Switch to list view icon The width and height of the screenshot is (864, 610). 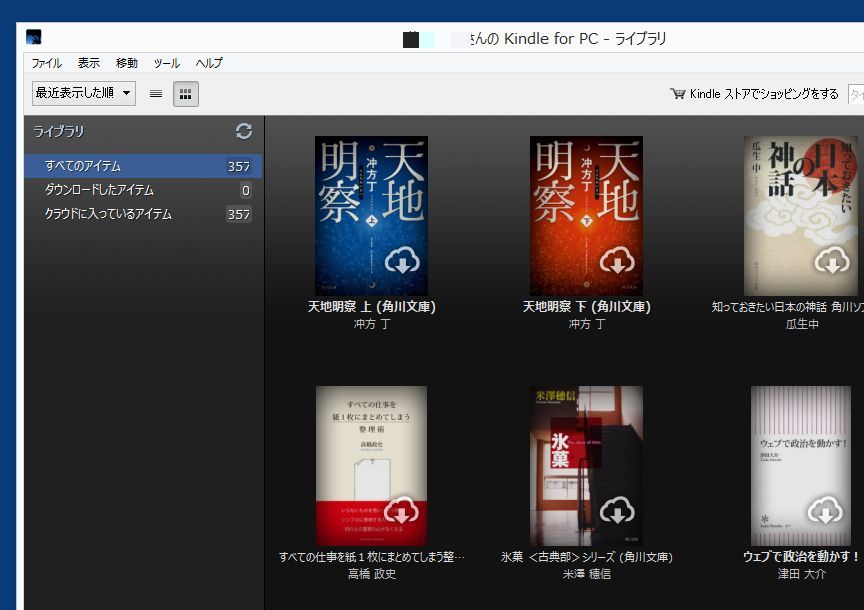coord(156,94)
